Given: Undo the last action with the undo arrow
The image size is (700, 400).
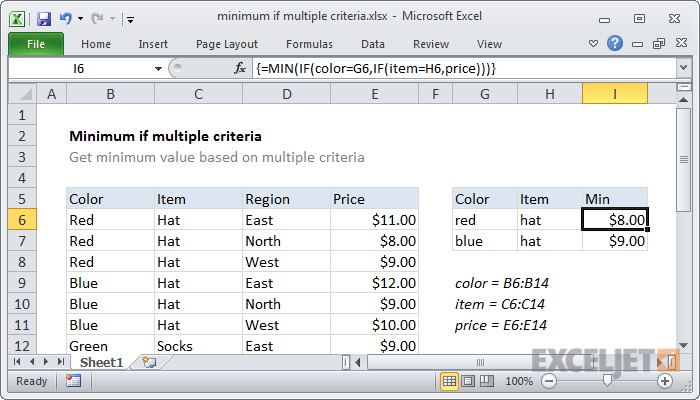Looking at the screenshot, I should point(66,19).
